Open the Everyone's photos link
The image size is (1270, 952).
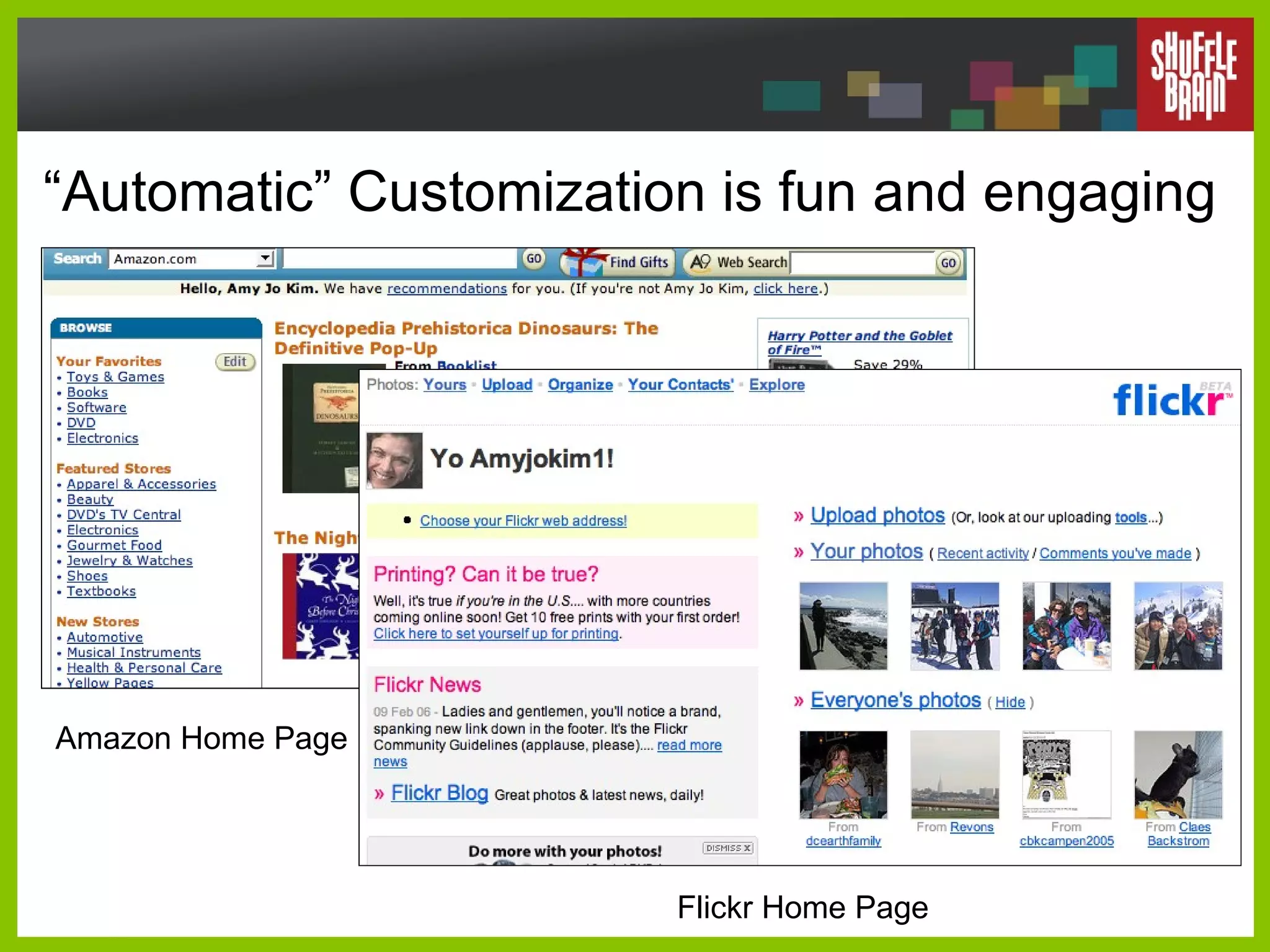coord(895,700)
